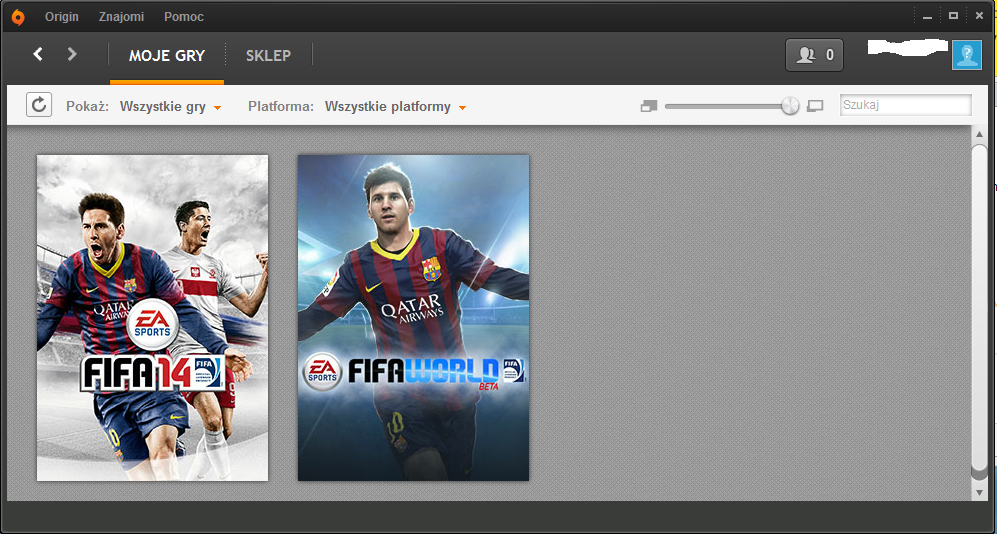This screenshot has height=534, width=997.
Task: Click the scrollbar down arrow
Action: 979,493
